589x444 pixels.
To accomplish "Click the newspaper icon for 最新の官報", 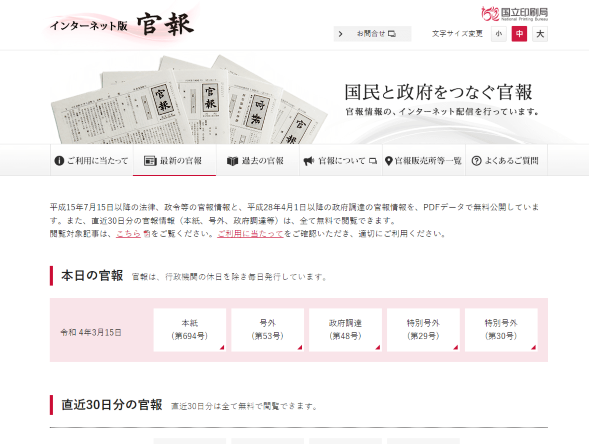I will pyautogui.click(x=150, y=161).
